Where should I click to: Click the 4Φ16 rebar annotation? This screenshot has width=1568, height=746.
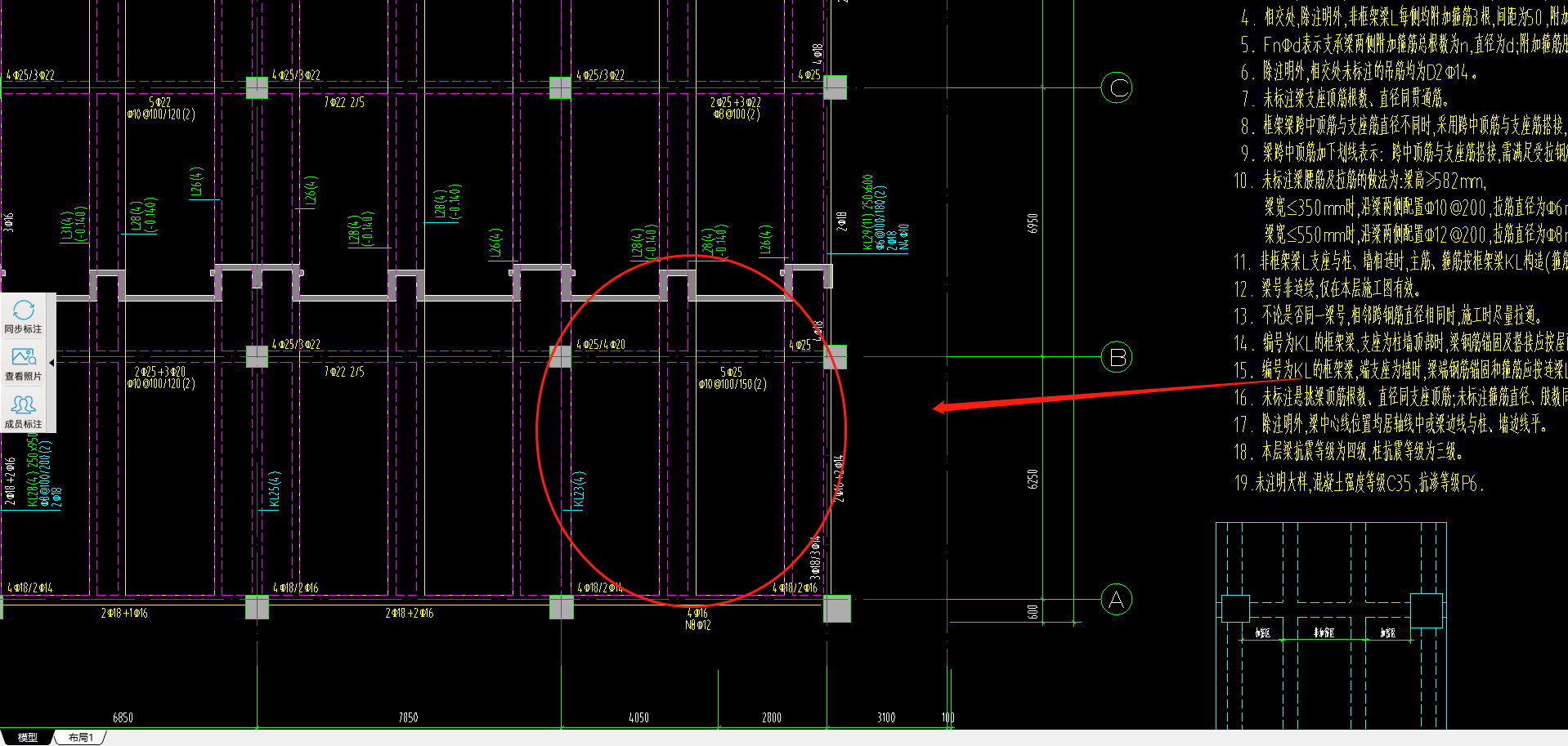[697, 613]
